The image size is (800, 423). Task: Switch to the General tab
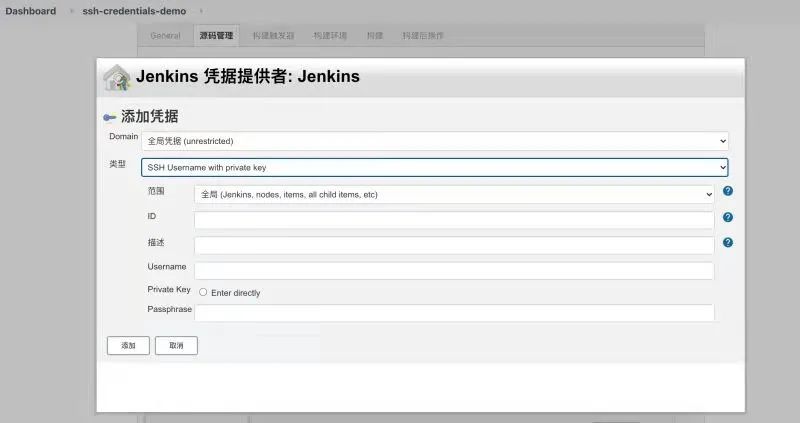coord(165,36)
